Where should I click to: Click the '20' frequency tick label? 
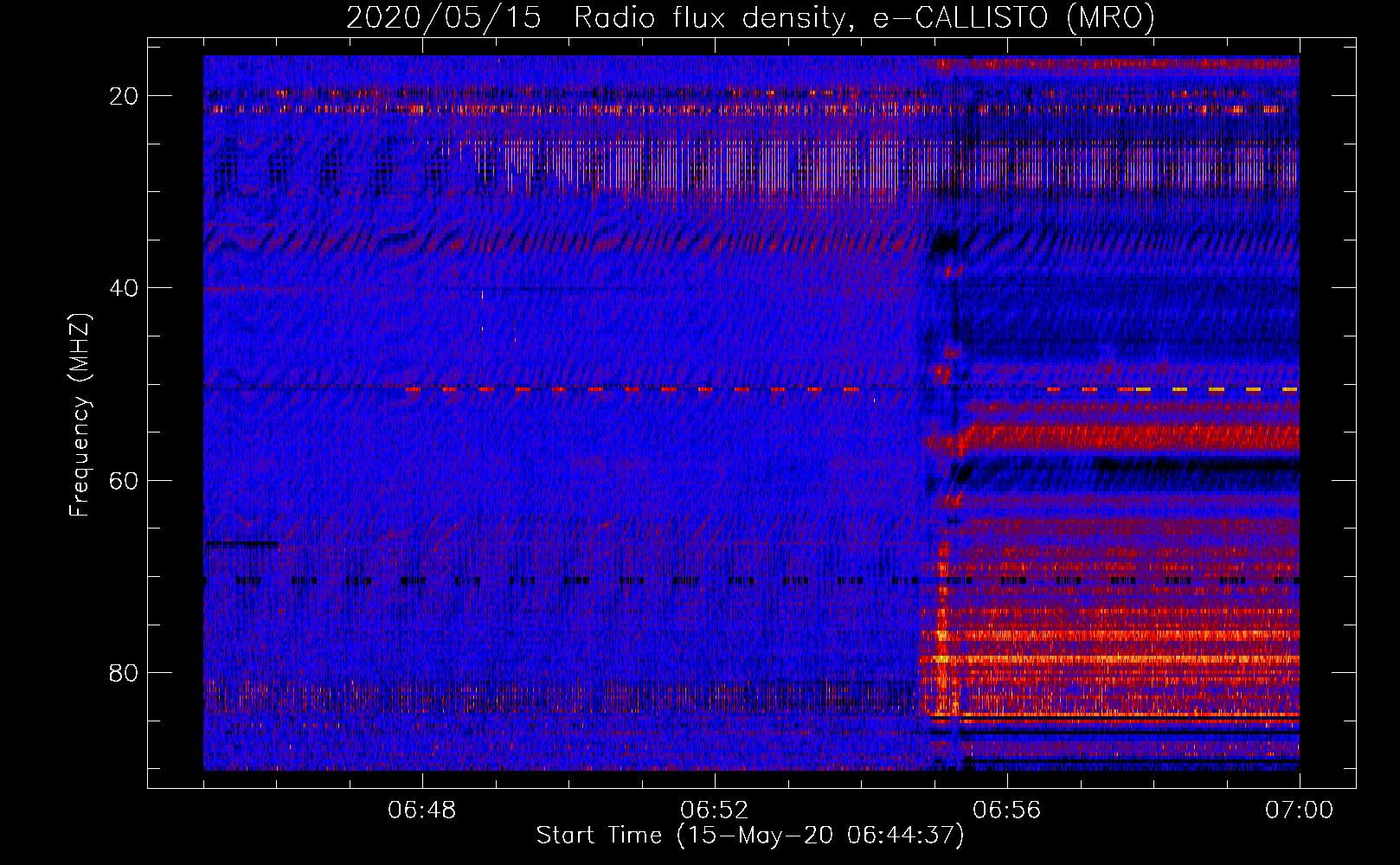(x=125, y=96)
